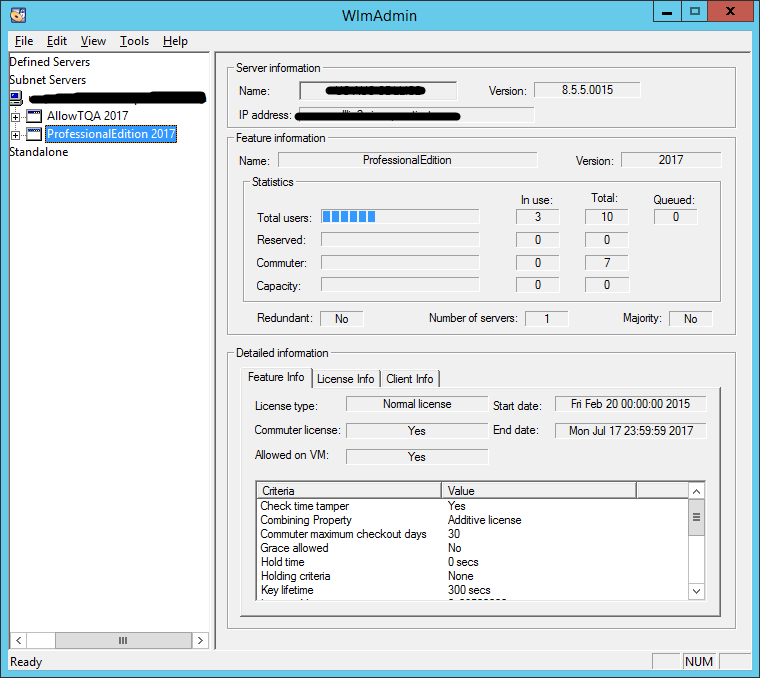This screenshot has width=760, height=678.
Task: Close the WlmAdmin window
Action: 730,12
